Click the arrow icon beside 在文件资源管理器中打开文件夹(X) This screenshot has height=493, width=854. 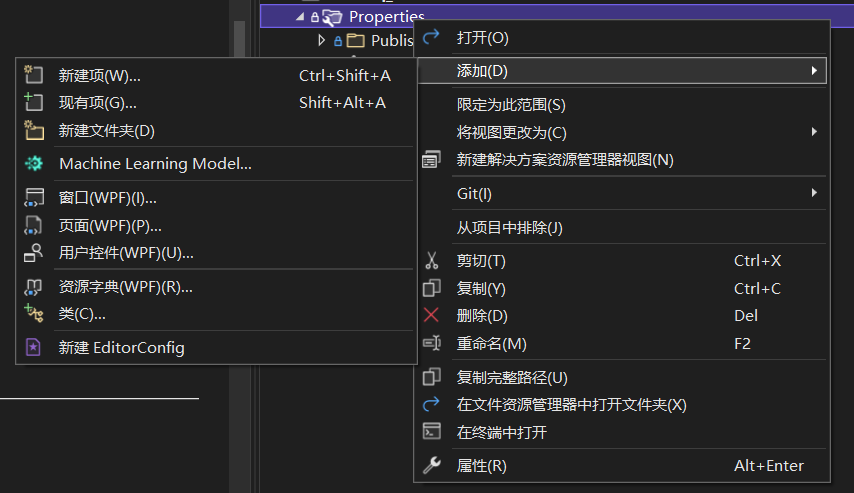[431, 404]
